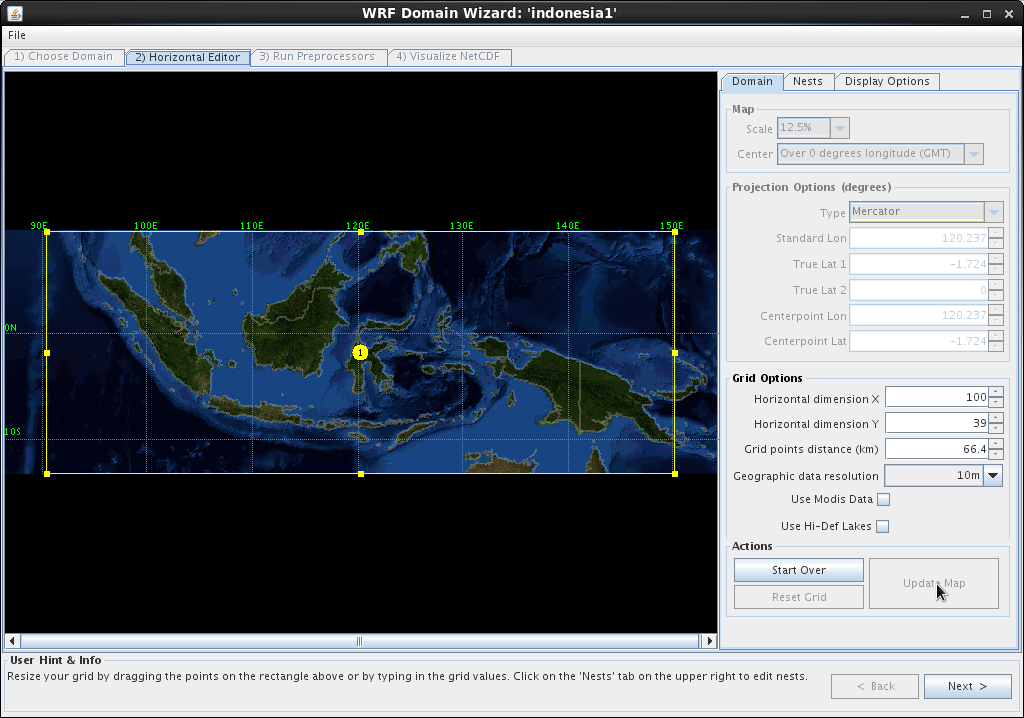
Task: Click the top-middle yellow grid edge handle
Action: pos(361,232)
